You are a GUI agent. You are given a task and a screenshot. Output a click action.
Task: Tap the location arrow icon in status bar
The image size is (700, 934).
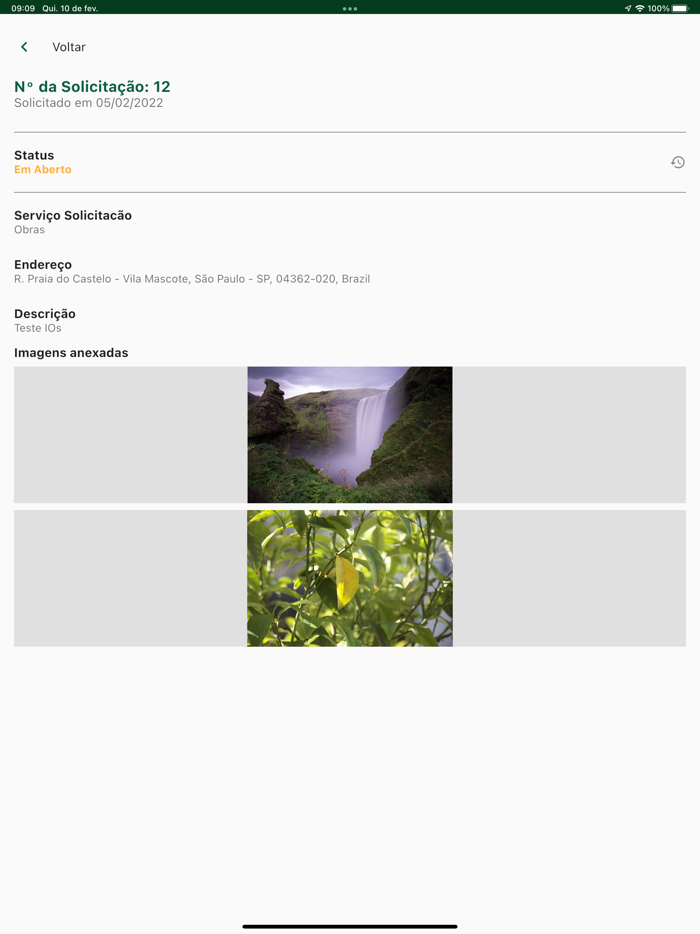pos(628,8)
